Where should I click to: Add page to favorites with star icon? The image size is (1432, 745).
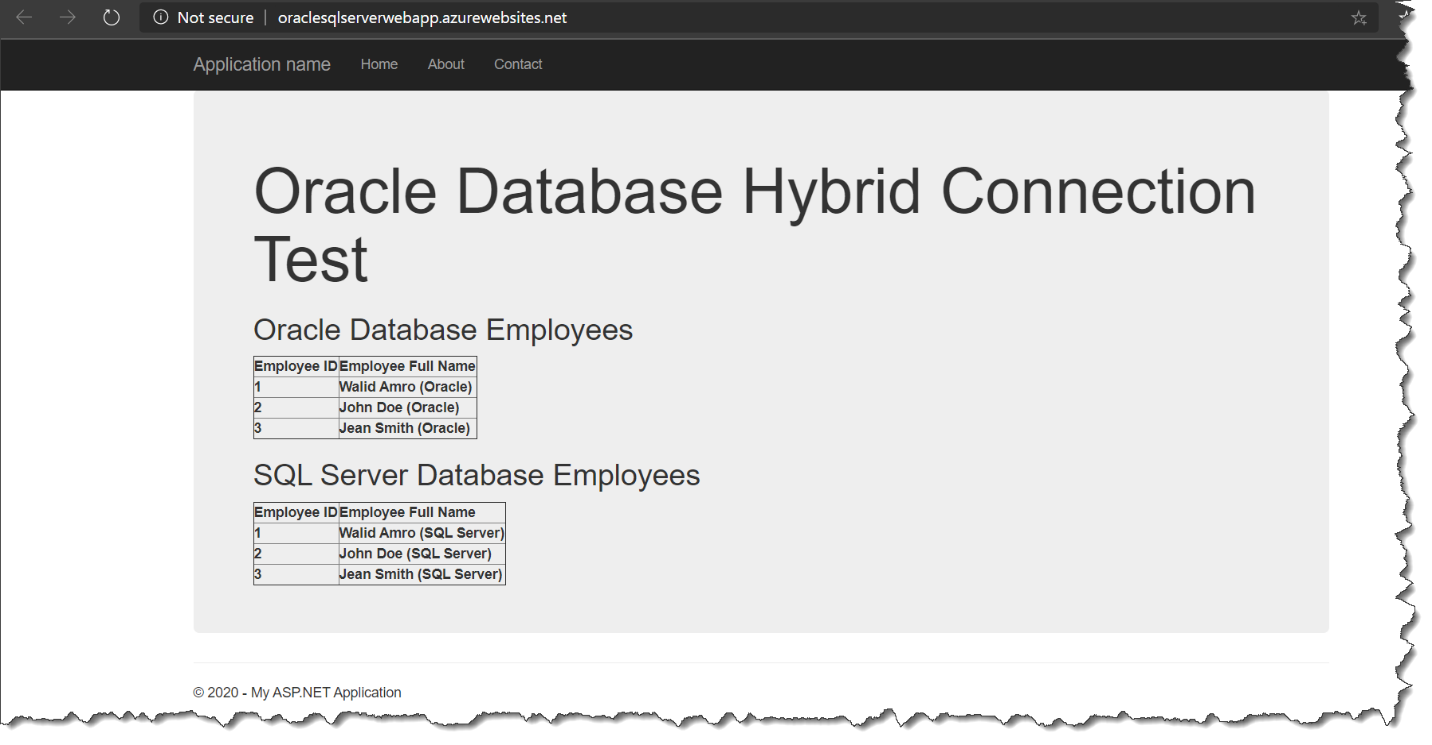pos(1358,18)
